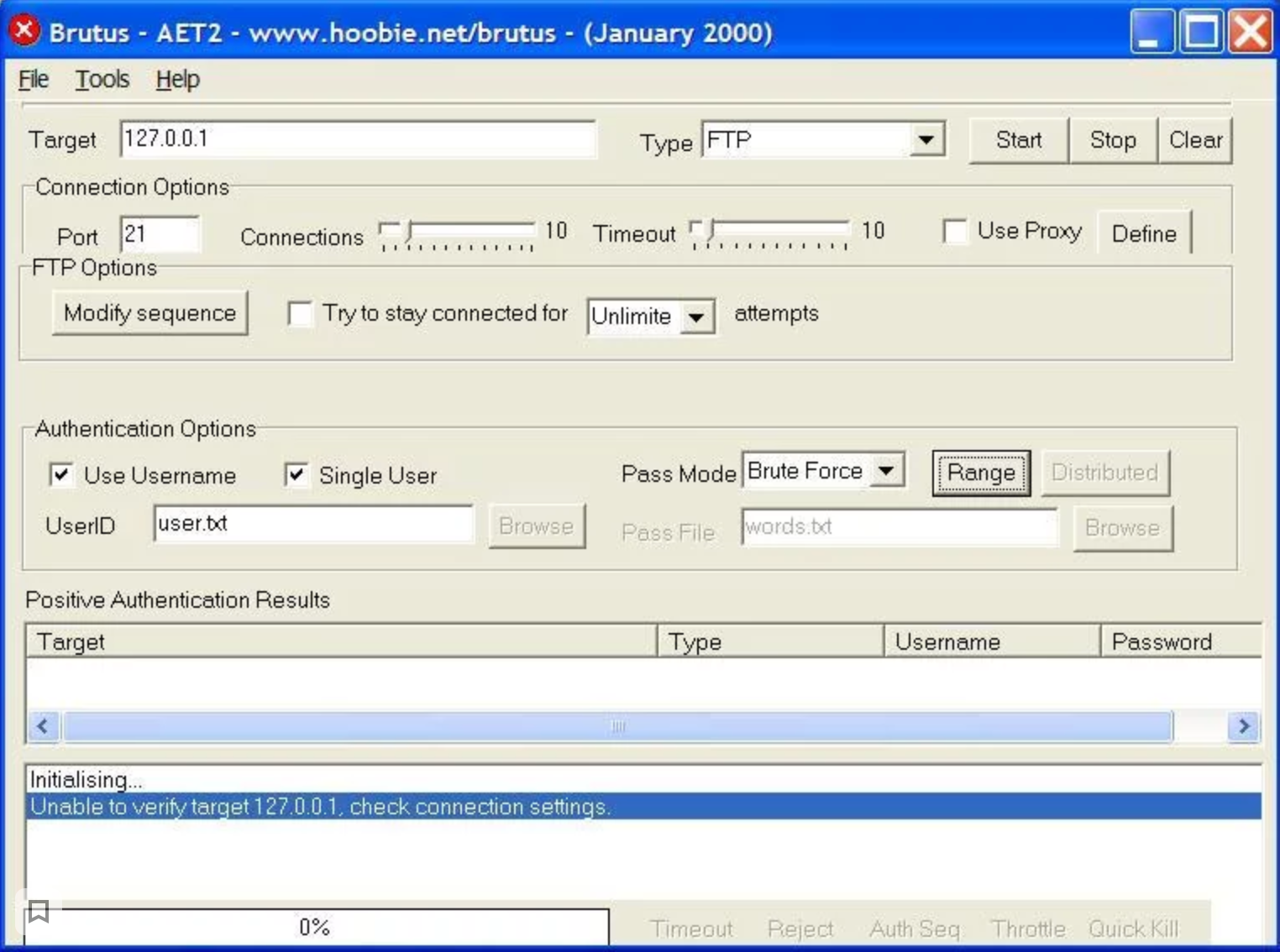1280x952 pixels.
Task: Select the 'Unable to verify target' log line
Action: 643,807
